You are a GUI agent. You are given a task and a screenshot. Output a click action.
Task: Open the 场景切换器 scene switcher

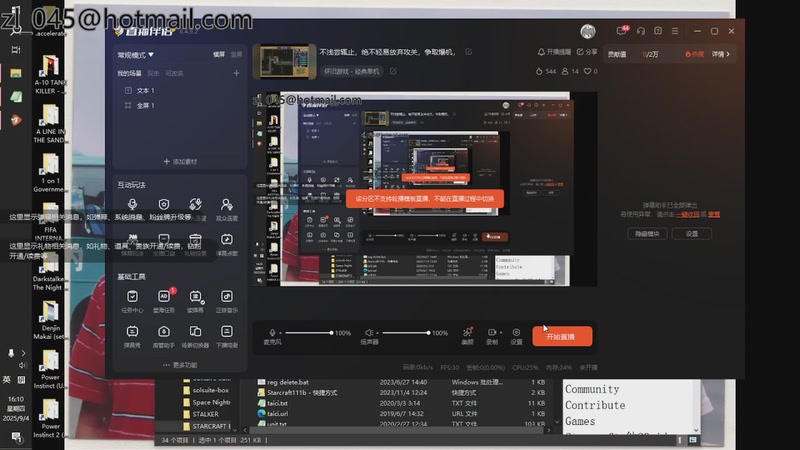[195, 336]
